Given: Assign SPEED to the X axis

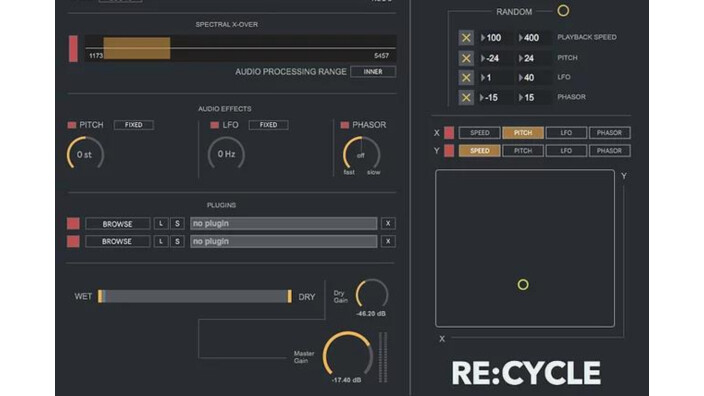Looking at the screenshot, I should pos(480,133).
